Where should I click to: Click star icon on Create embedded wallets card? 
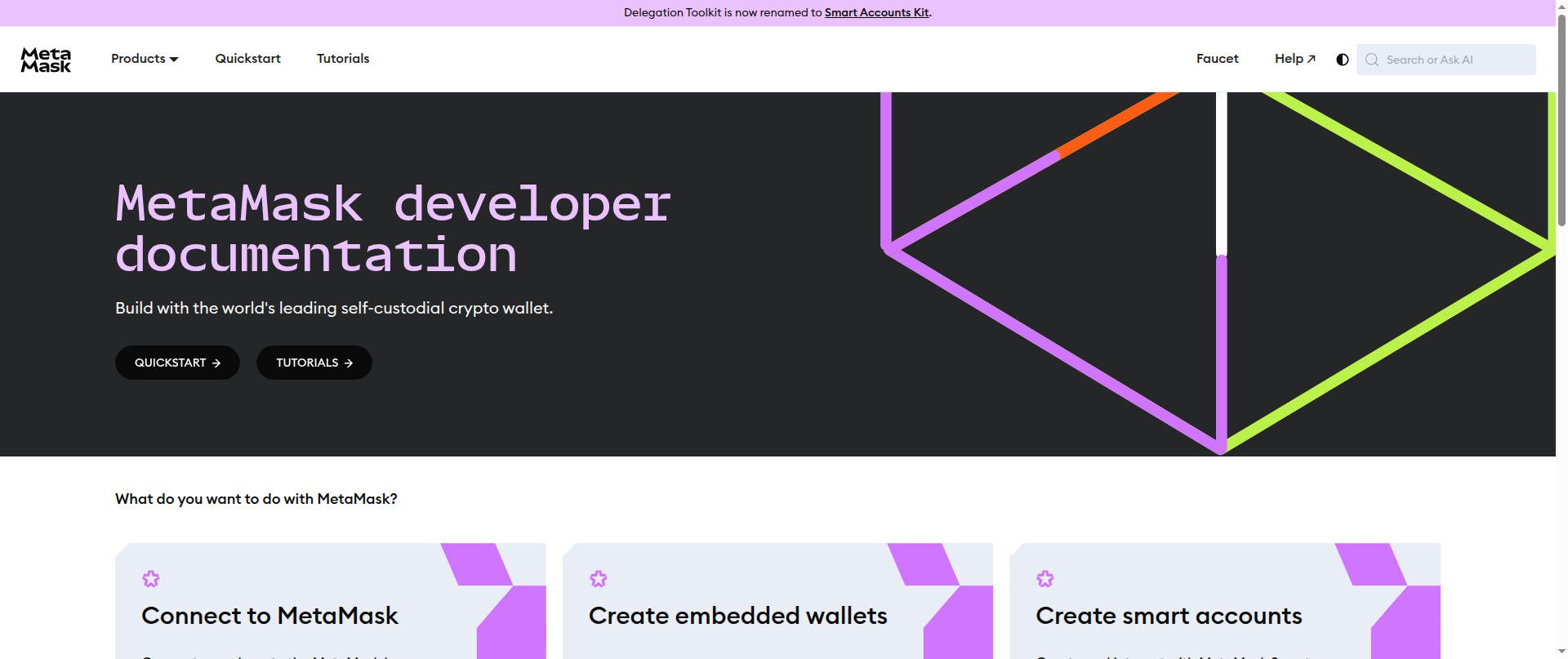click(x=599, y=579)
